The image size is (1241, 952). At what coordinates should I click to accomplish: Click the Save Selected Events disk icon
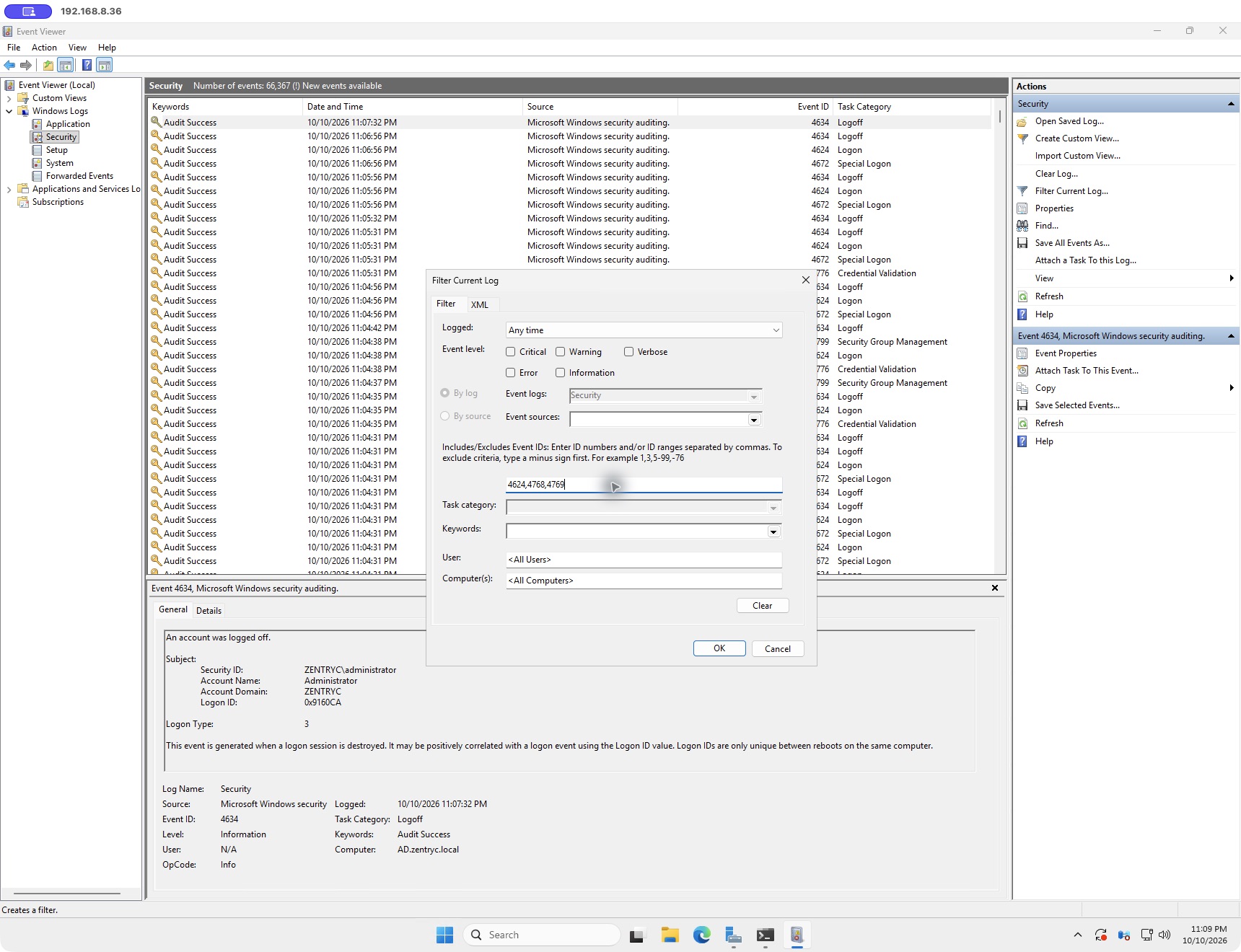pos(1022,405)
